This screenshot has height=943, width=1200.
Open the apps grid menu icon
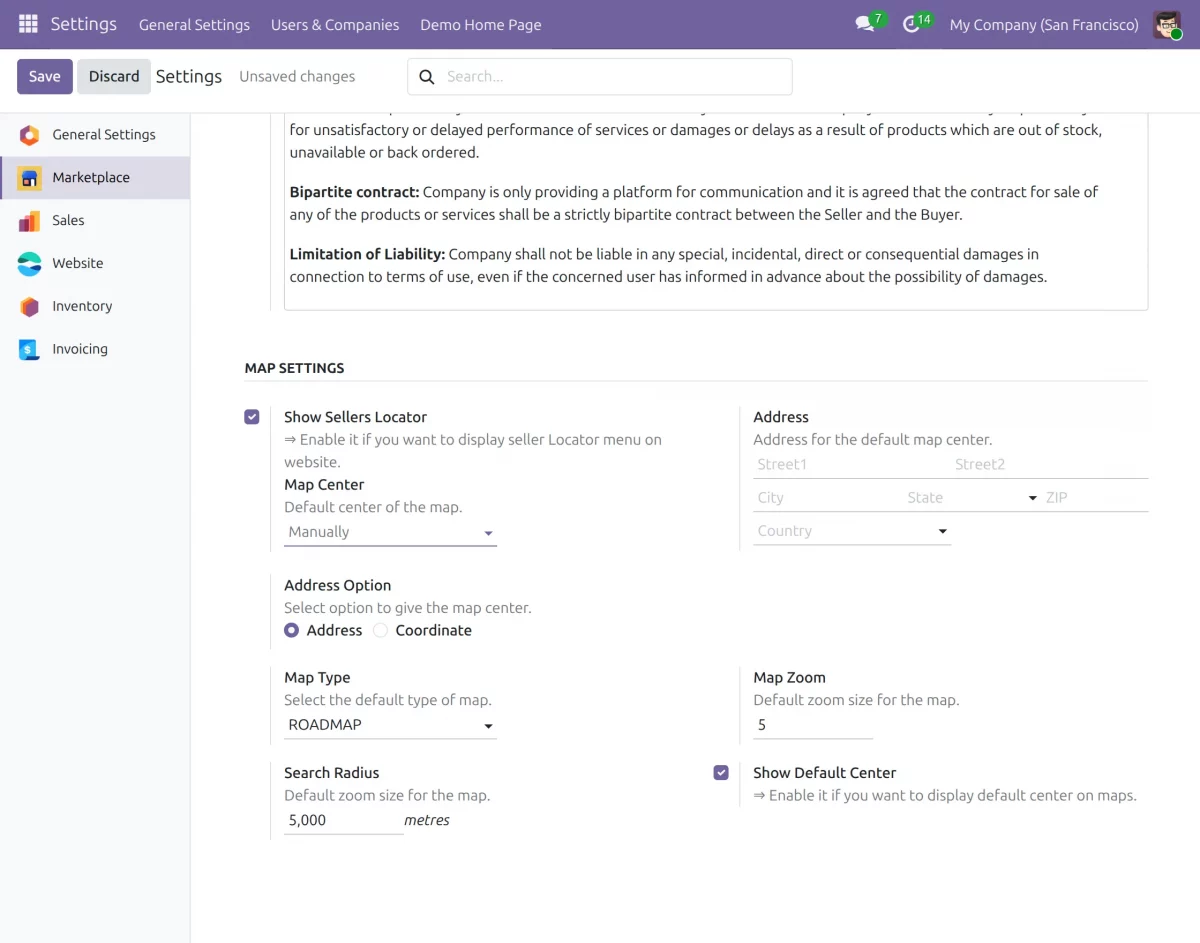28,24
